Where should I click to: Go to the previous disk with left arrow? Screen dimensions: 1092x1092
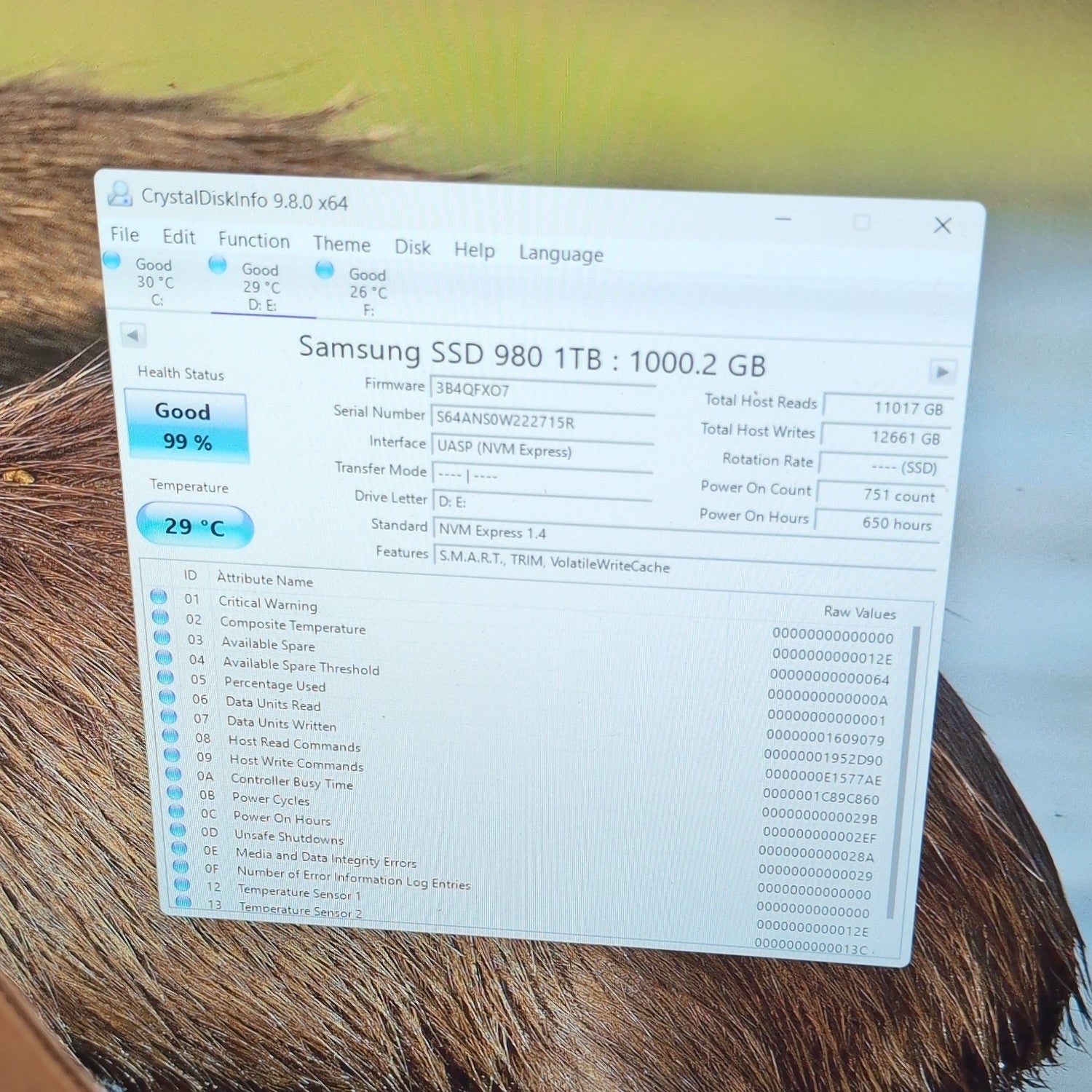pyautogui.click(x=133, y=336)
